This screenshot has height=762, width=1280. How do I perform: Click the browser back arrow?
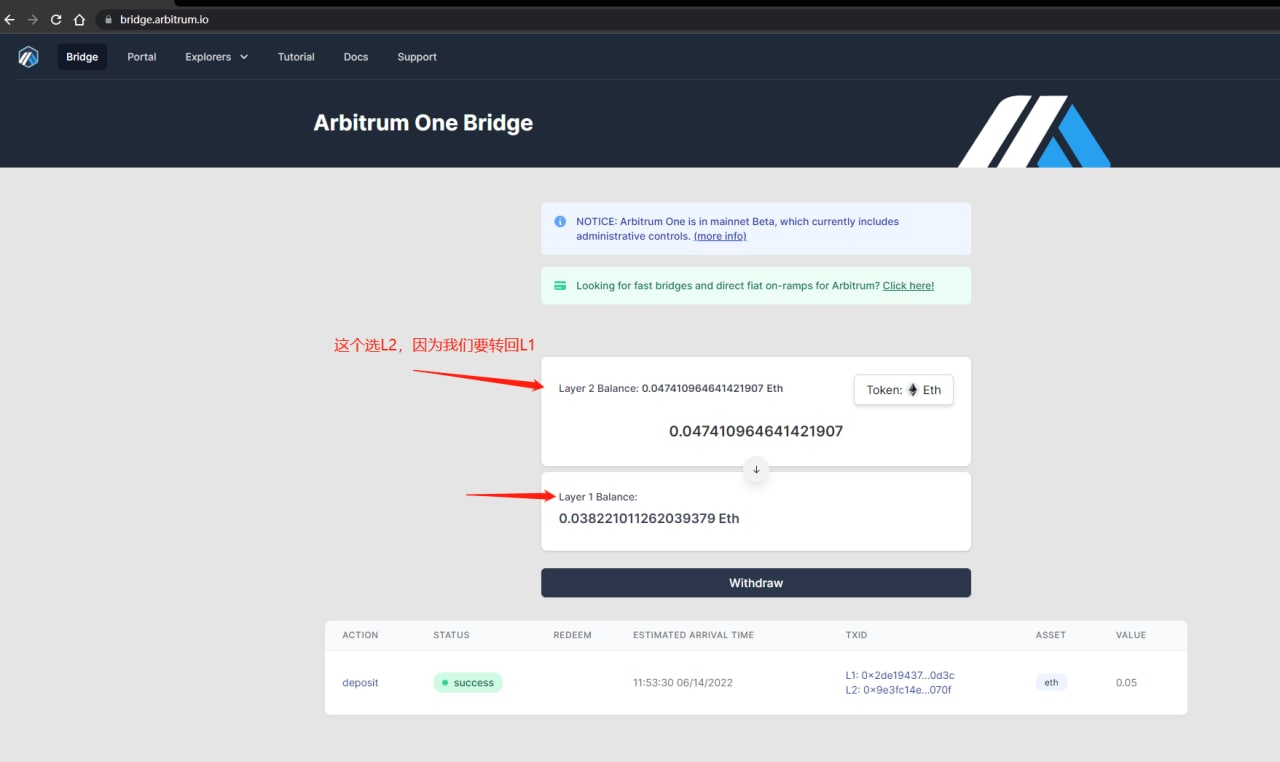(x=10, y=19)
